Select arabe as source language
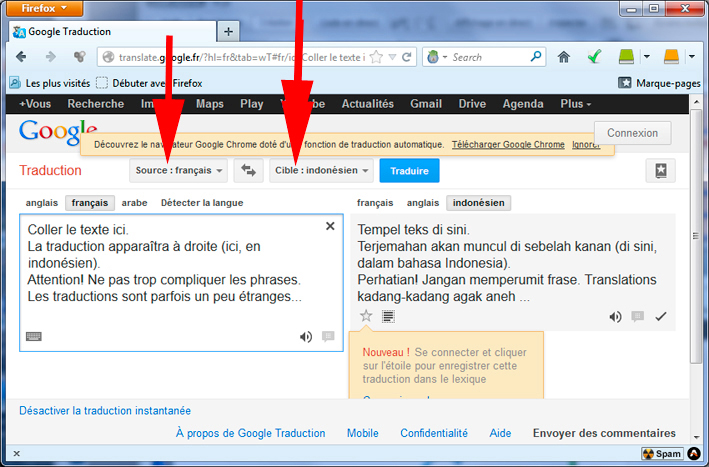This screenshot has width=709, height=467. coord(134,203)
